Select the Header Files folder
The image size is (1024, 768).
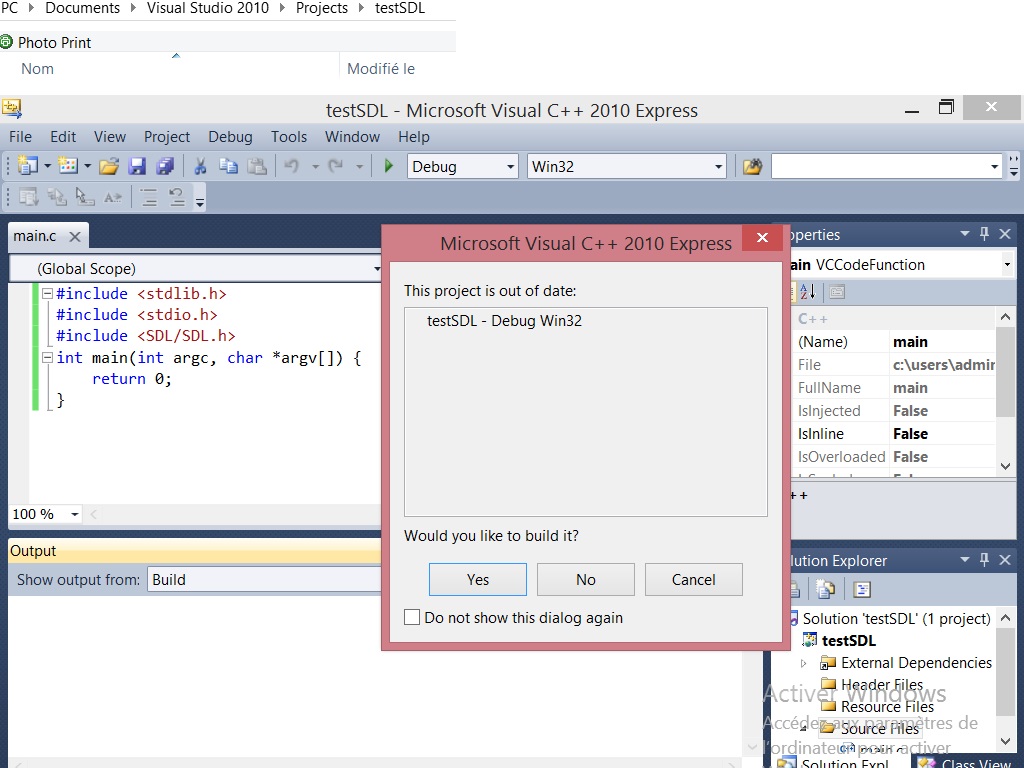point(882,684)
